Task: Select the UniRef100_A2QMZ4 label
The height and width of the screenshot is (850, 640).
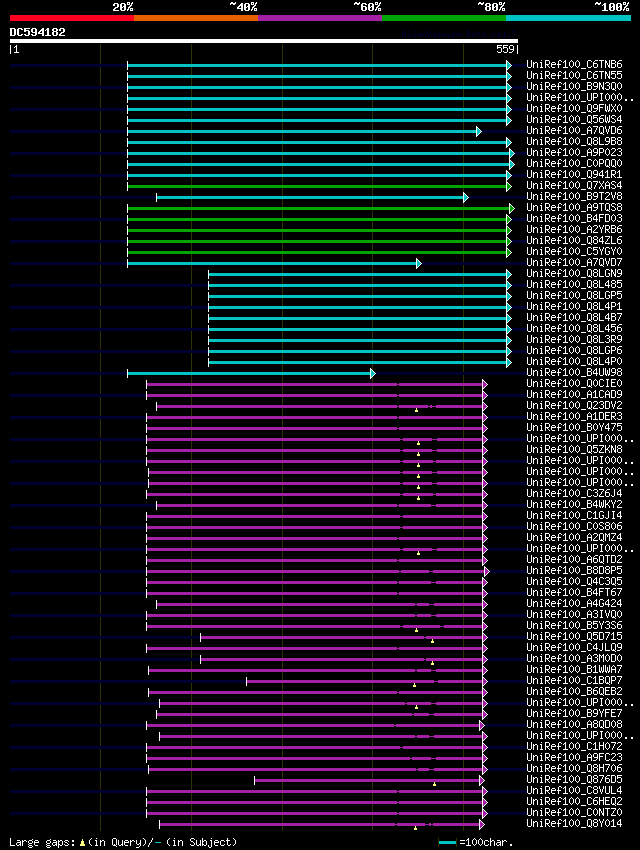Action: pyautogui.click(x=574, y=537)
